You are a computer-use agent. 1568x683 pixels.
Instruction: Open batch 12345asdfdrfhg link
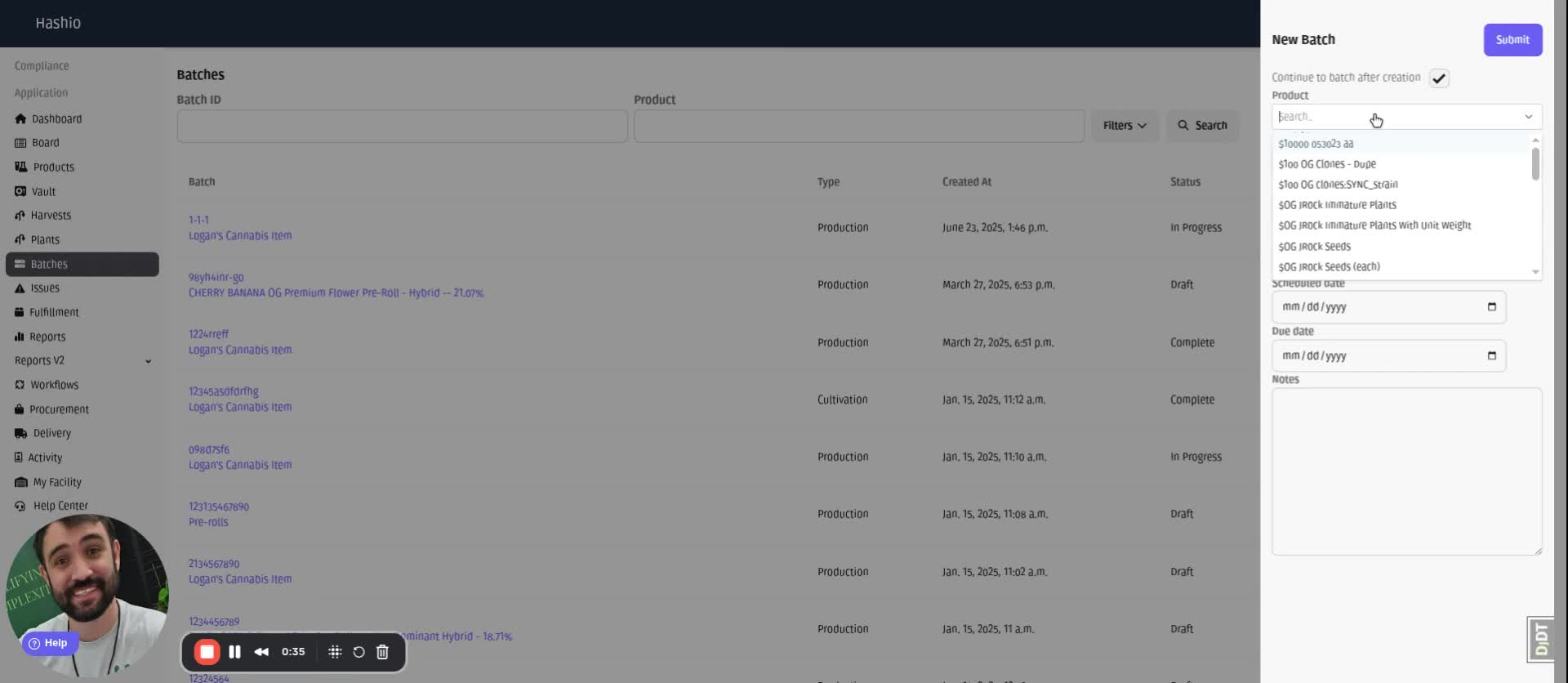223,391
